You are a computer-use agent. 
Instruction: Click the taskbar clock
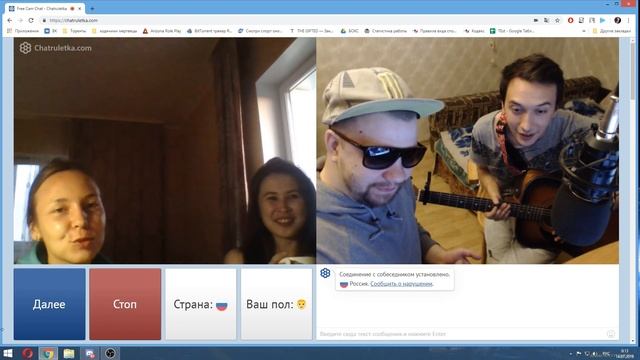(x=625, y=353)
